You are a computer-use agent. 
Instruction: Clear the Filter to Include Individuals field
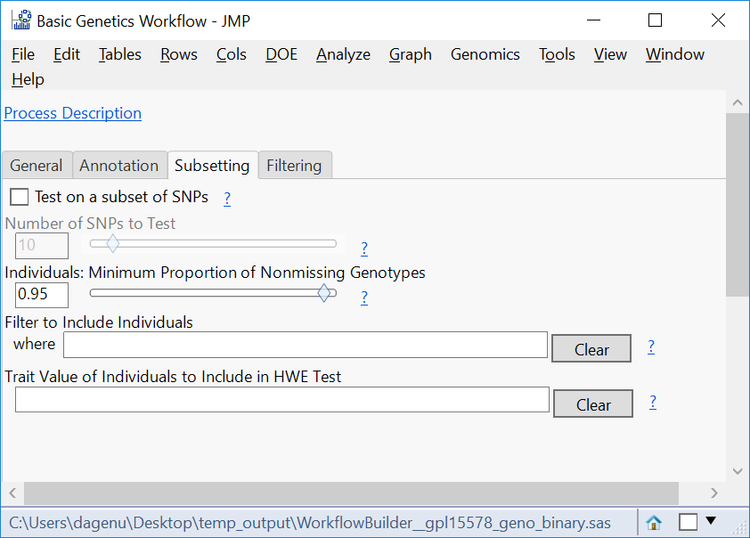click(592, 349)
